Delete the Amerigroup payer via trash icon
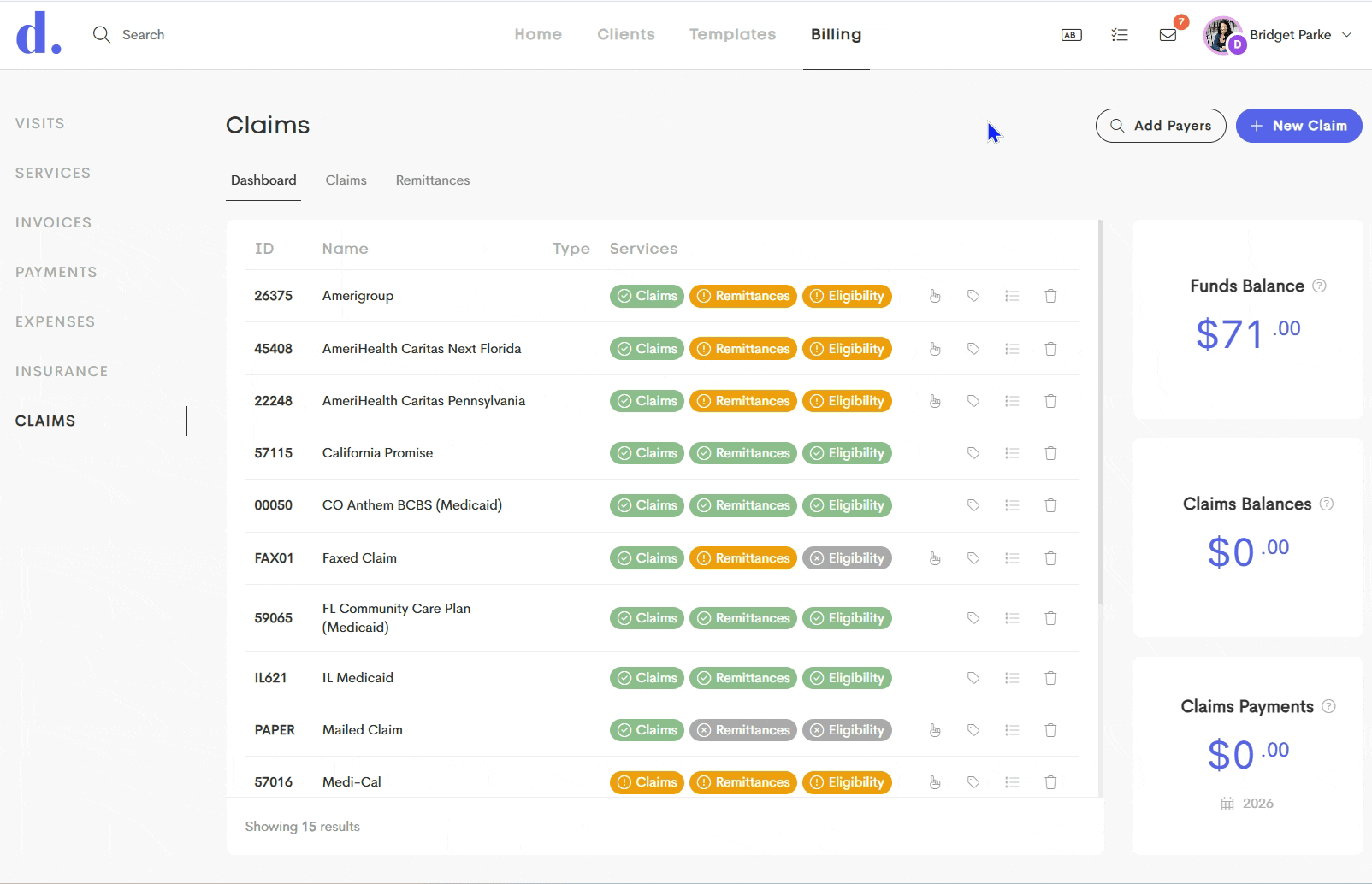 point(1050,296)
